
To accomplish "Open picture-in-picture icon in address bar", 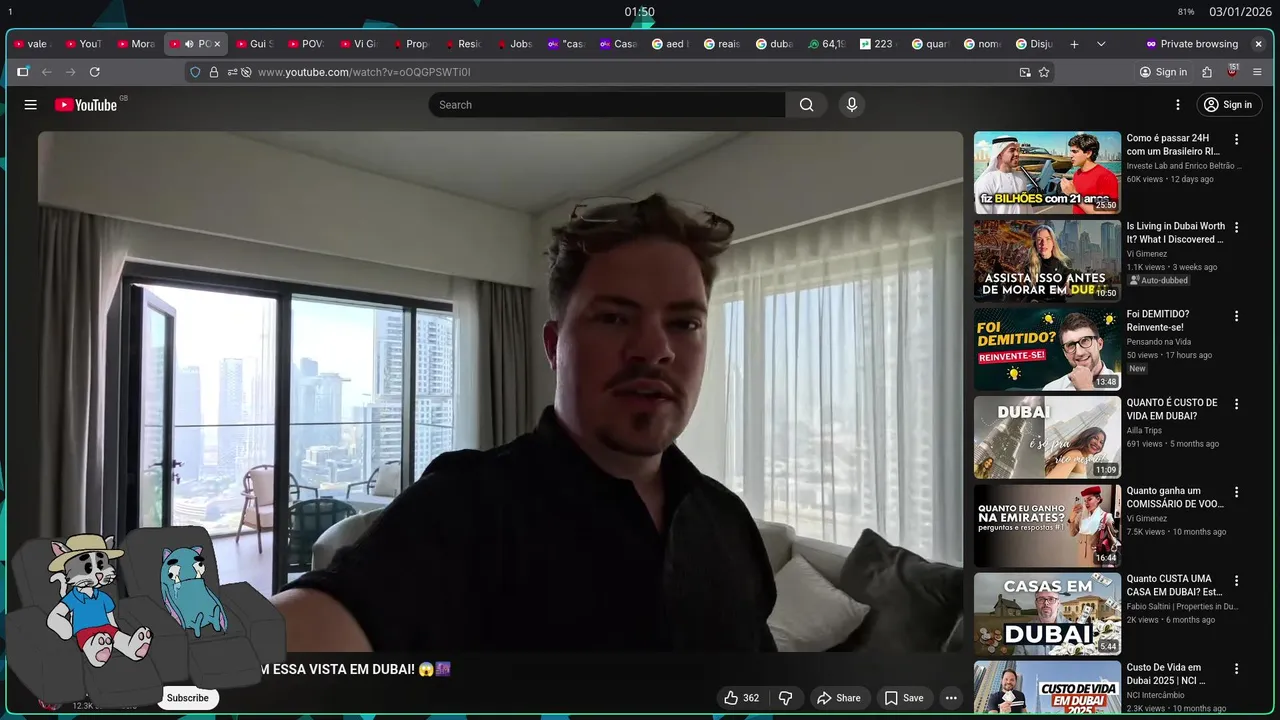I will [x=1025, y=72].
